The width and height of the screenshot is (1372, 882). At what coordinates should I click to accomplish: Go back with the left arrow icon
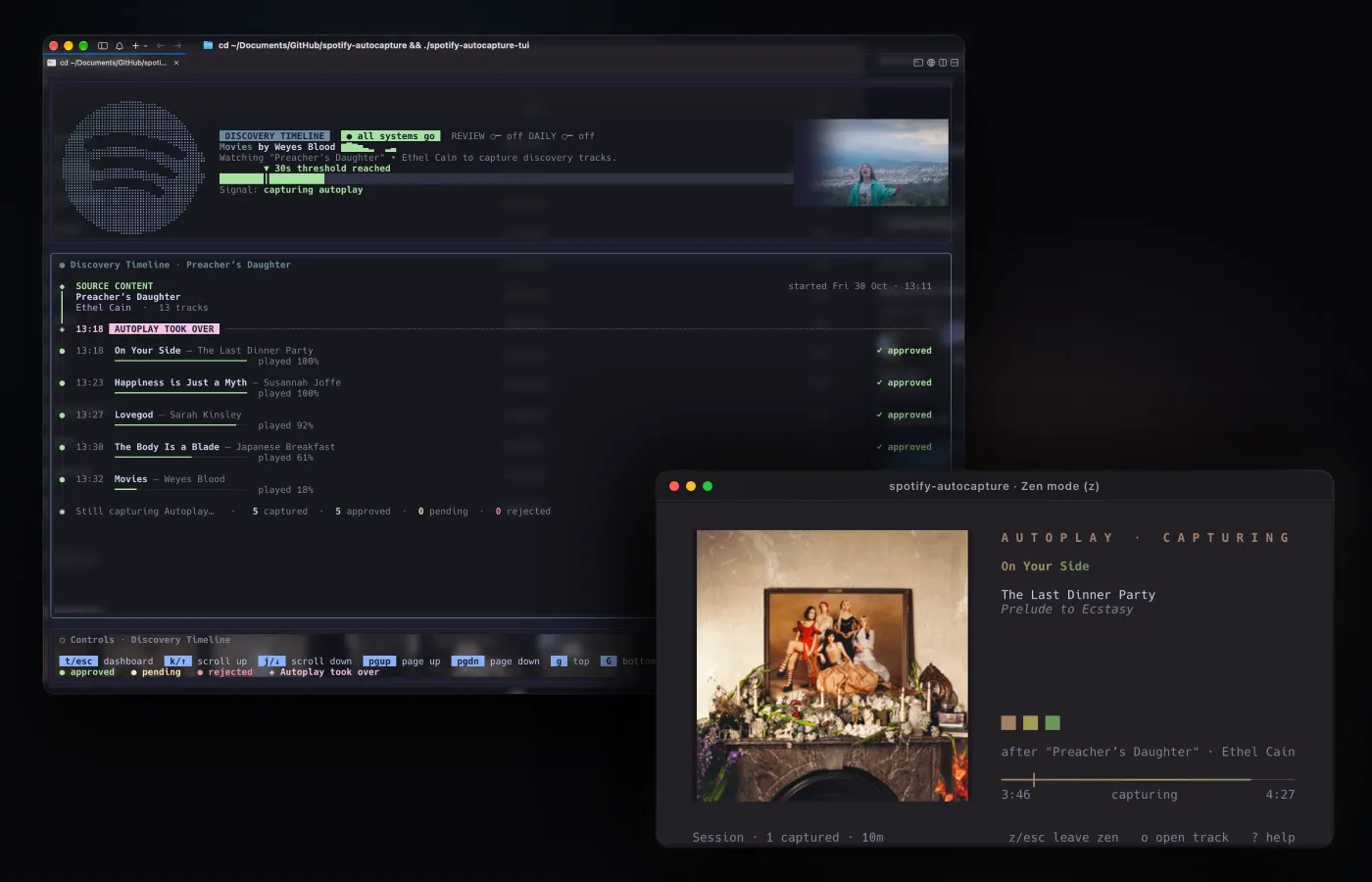pyautogui.click(x=161, y=45)
